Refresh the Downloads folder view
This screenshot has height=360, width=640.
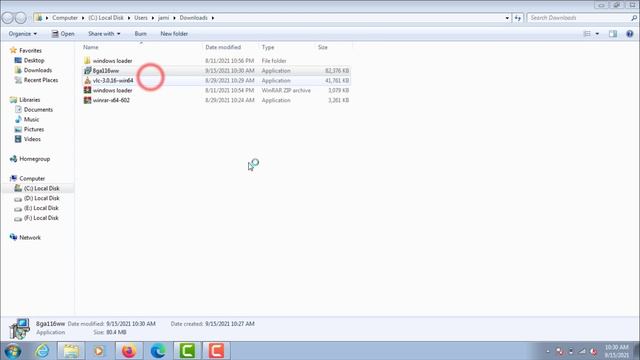518,18
